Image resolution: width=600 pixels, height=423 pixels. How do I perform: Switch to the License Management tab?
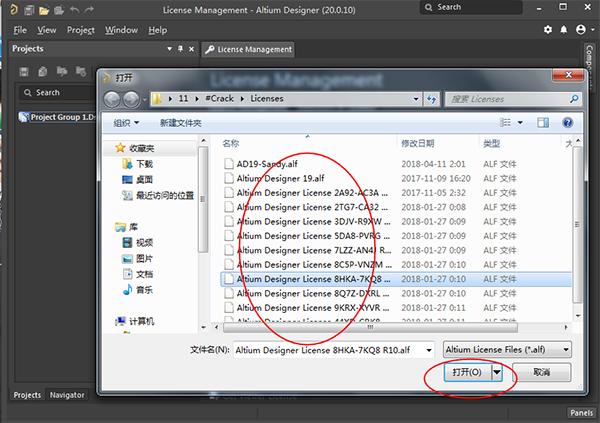pyautogui.click(x=248, y=49)
